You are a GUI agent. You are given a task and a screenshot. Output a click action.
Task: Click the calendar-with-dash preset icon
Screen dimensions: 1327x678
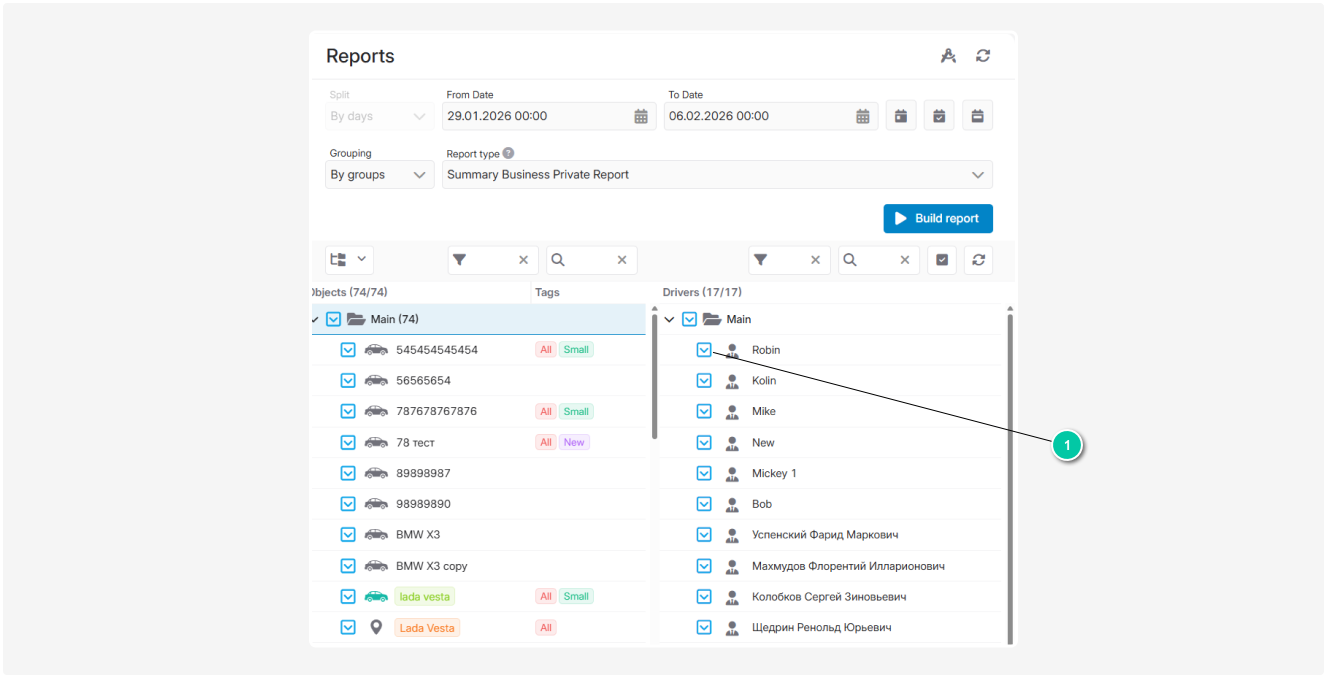(977, 115)
